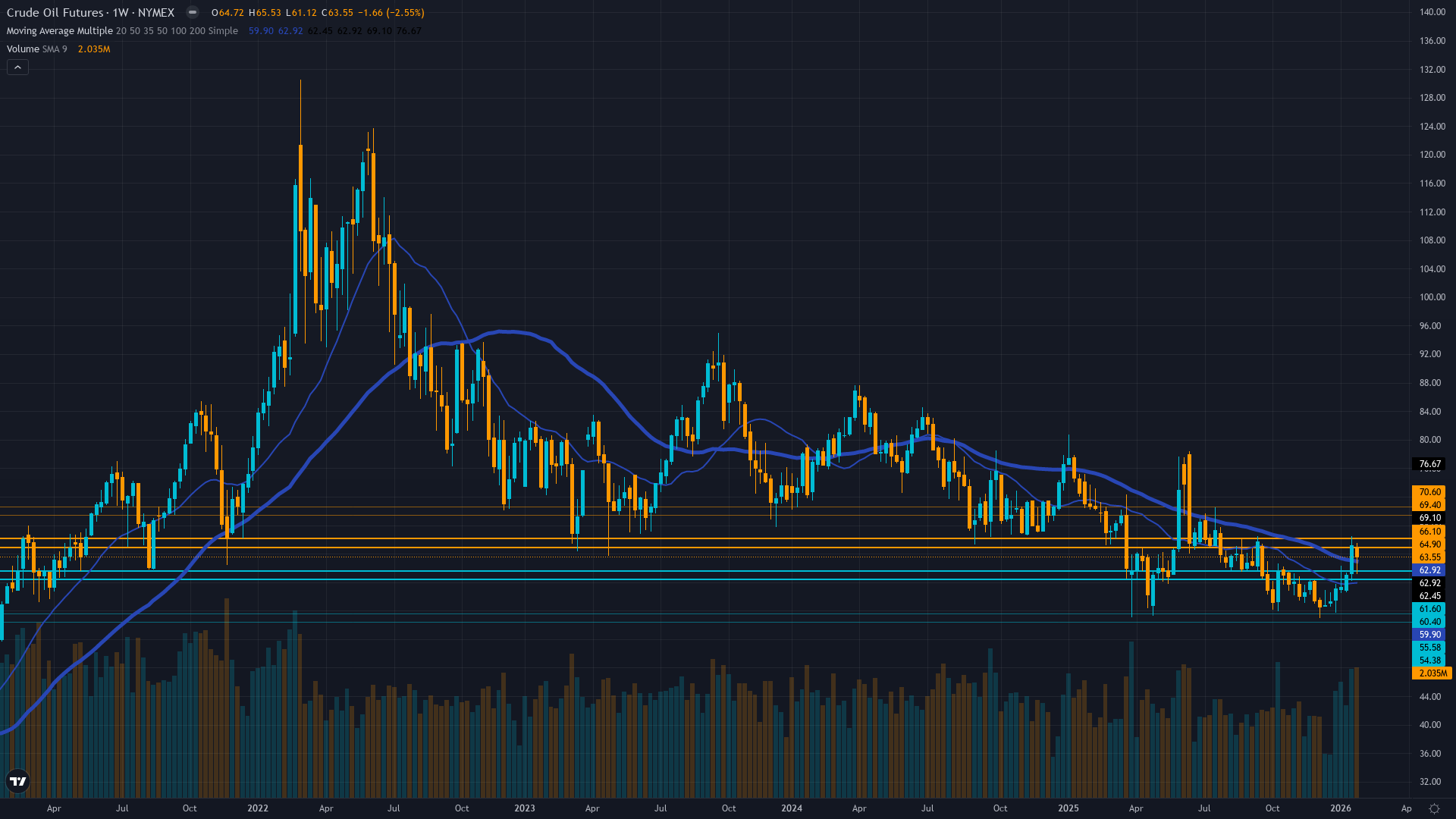The width and height of the screenshot is (1456, 819).
Task: Click the volume value 2.035M in legend
Action: [94, 49]
